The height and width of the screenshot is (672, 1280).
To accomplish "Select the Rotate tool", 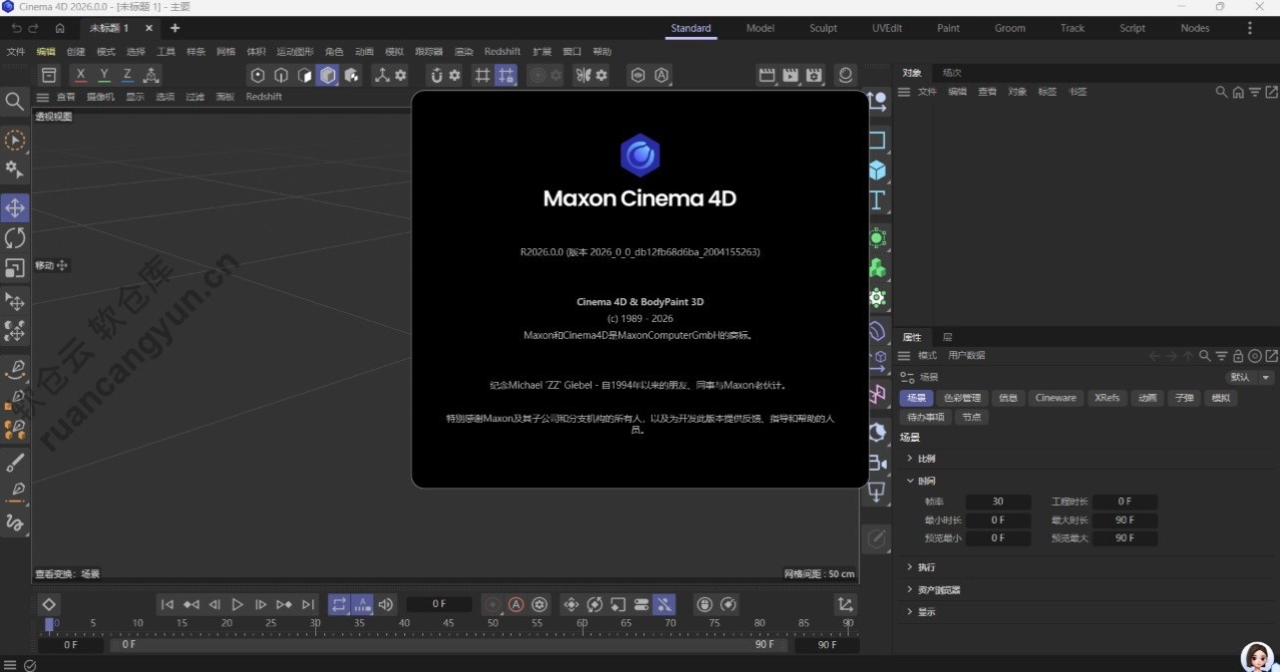I will 15,237.
